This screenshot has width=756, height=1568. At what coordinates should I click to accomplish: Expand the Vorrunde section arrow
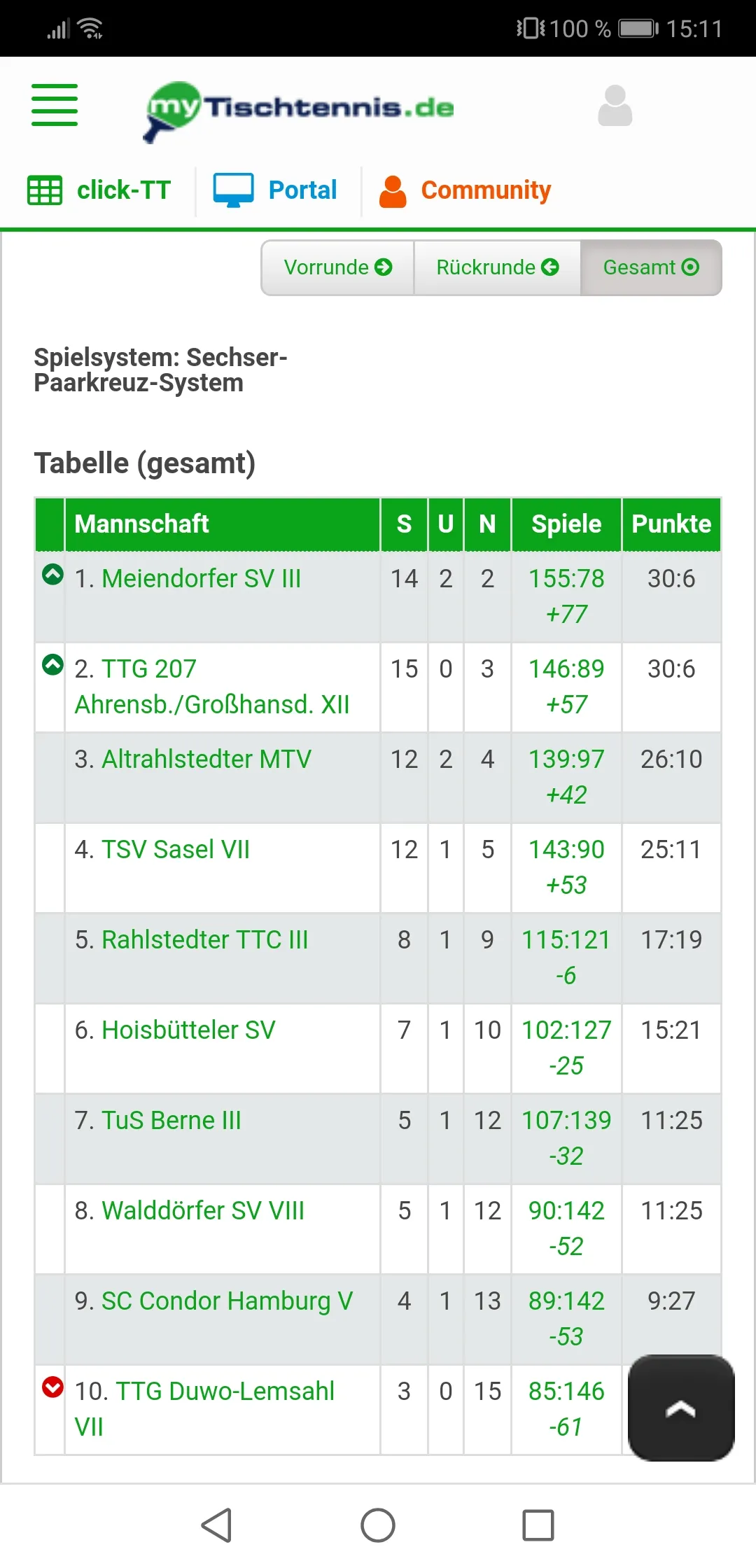pyautogui.click(x=382, y=267)
